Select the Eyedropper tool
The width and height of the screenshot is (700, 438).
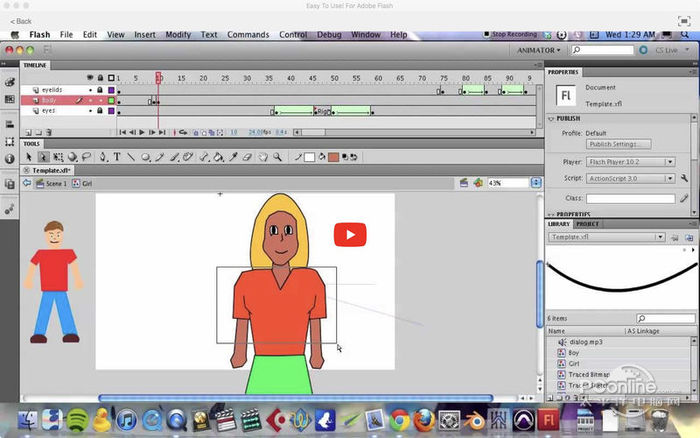(x=233, y=157)
